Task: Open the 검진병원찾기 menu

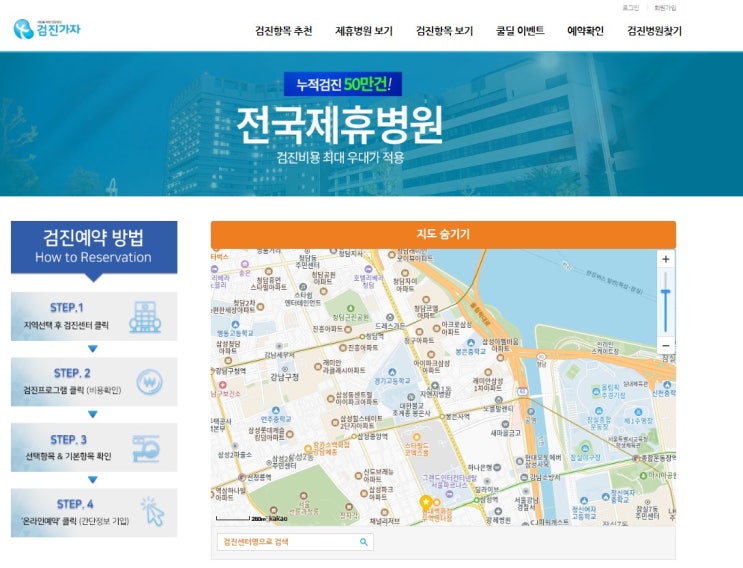Action: (x=654, y=31)
